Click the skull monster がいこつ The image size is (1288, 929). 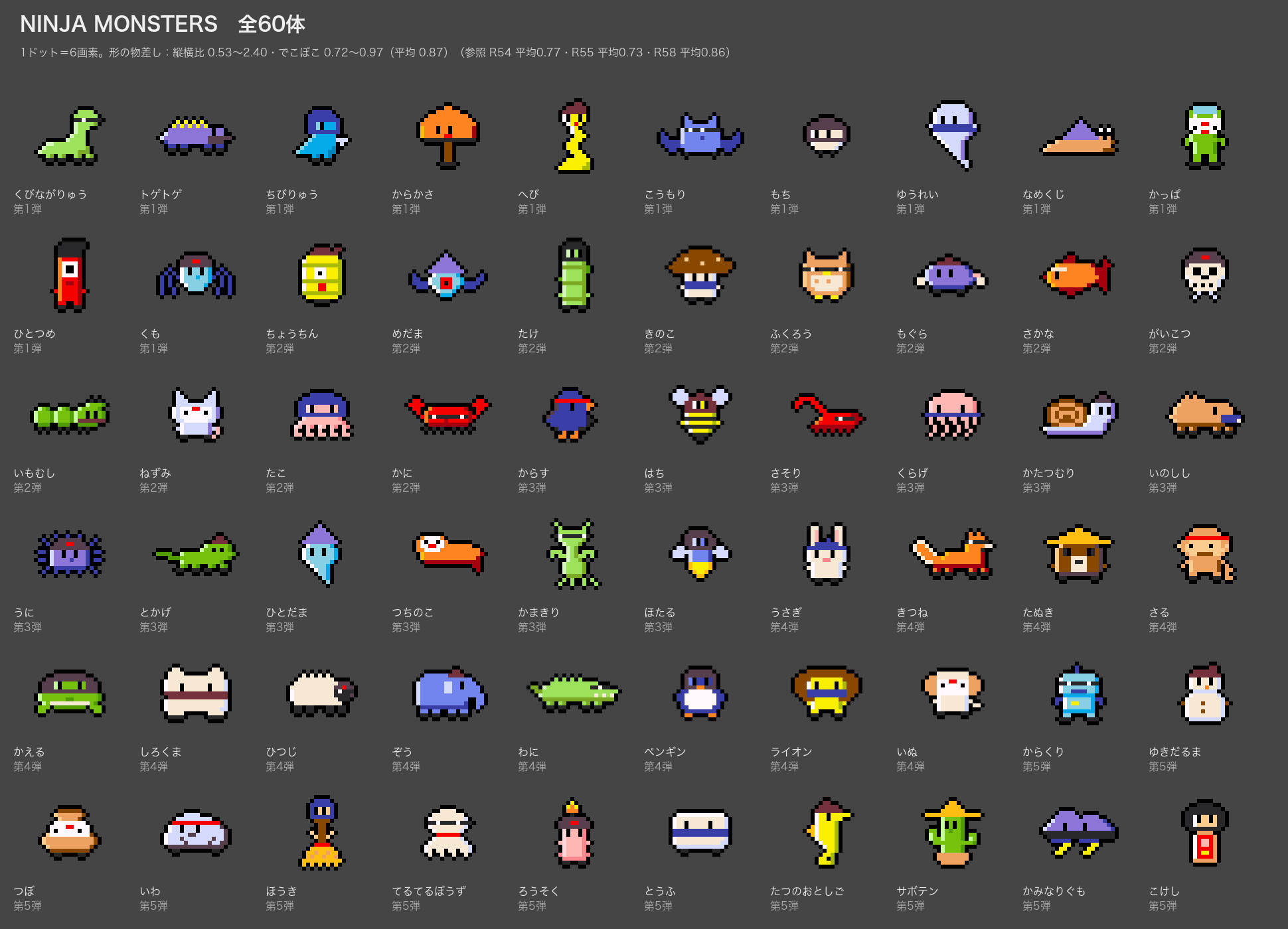click(1205, 275)
